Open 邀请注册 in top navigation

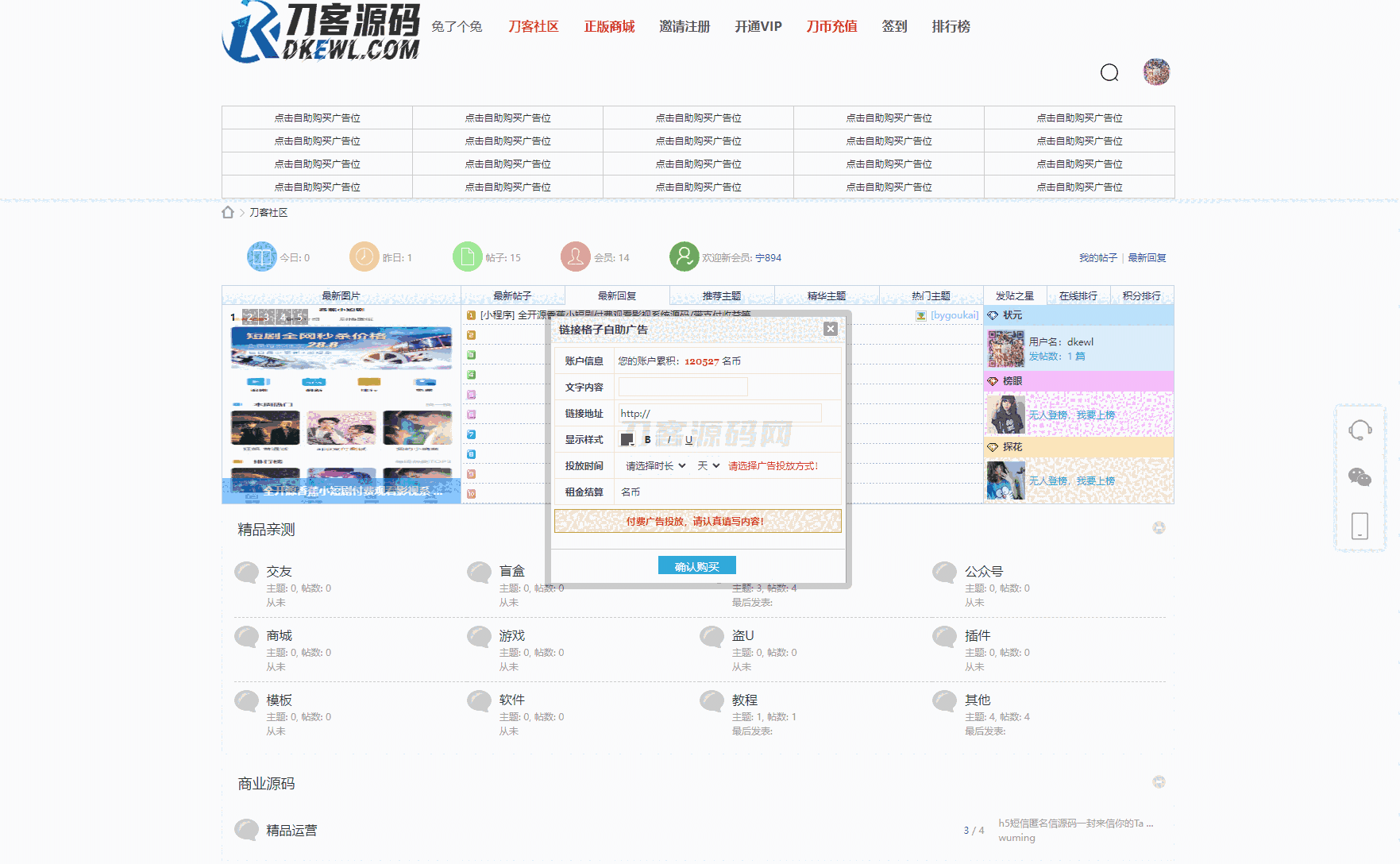pyautogui.click(x=685, y=26)
